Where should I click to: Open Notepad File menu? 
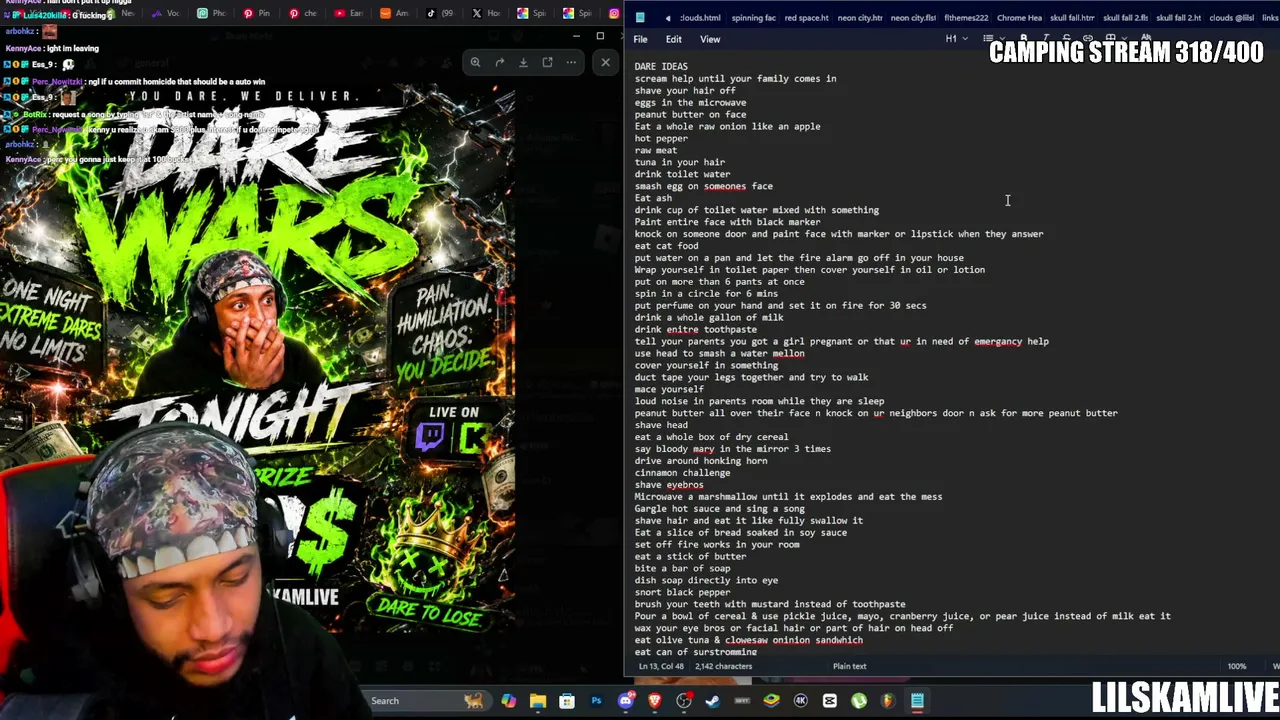tap(640, 39)
